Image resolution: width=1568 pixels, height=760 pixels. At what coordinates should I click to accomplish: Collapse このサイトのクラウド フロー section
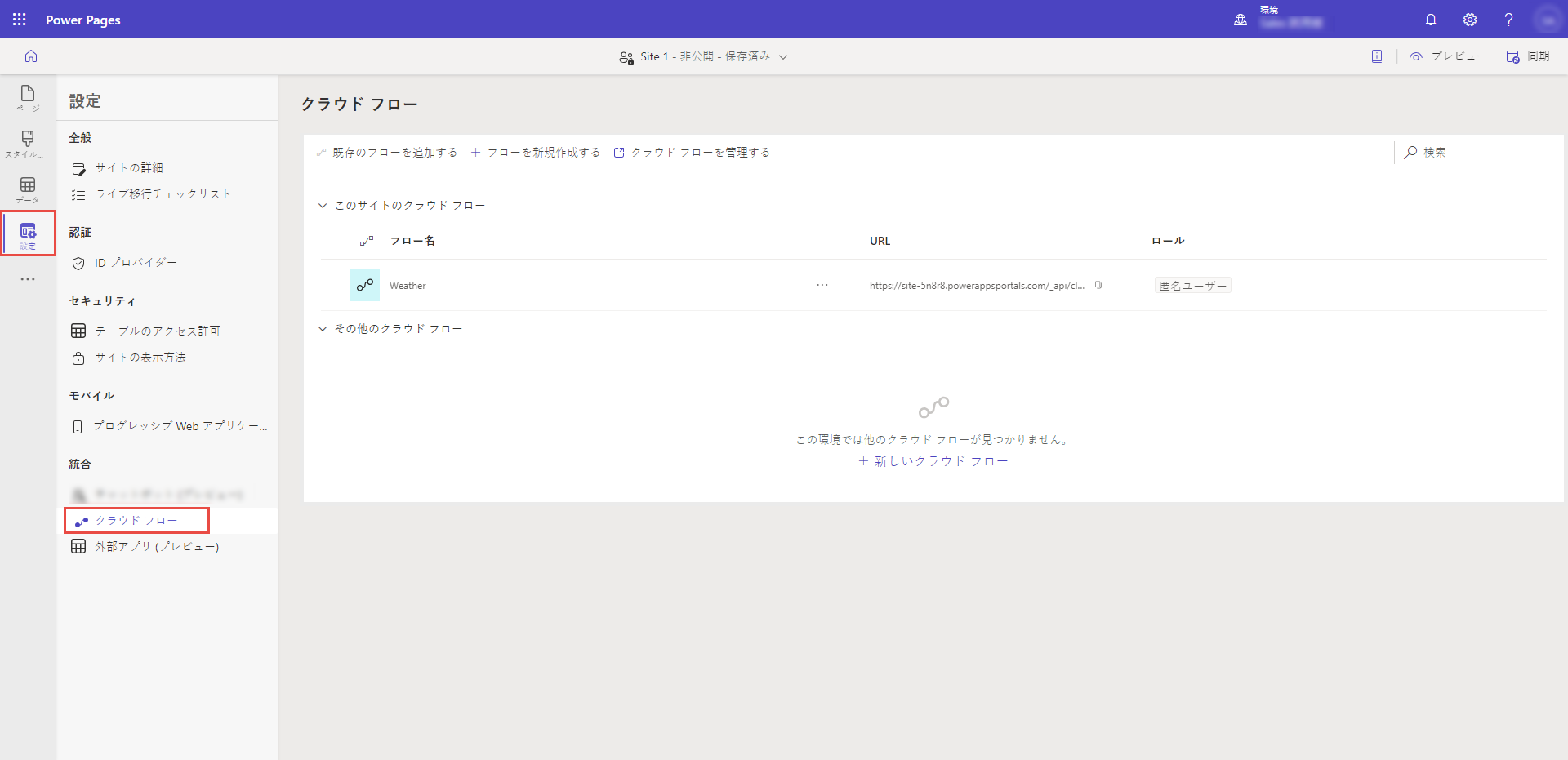[322, 206]
